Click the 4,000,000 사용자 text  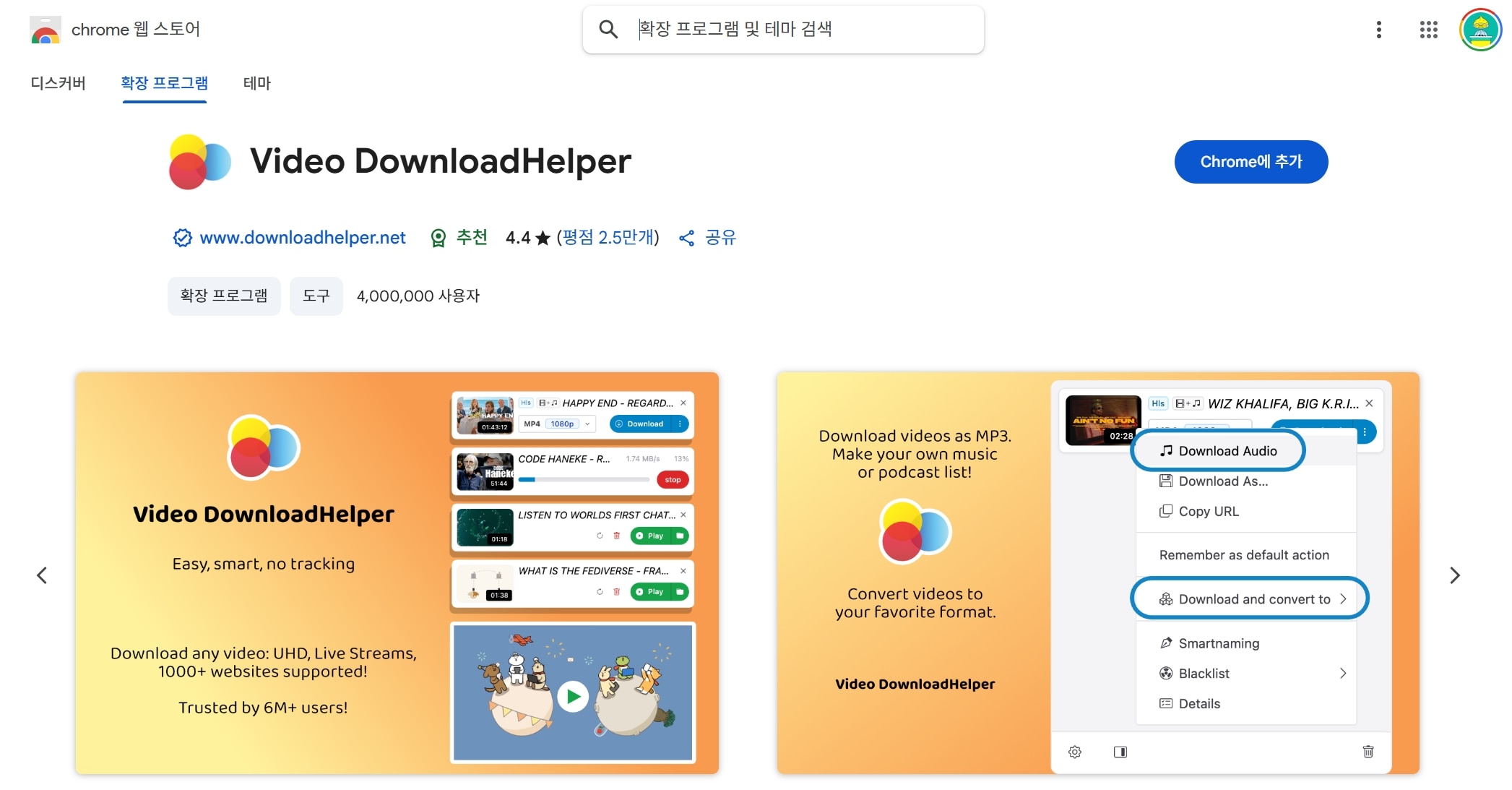pyautogui.click(x=418, y=296)
